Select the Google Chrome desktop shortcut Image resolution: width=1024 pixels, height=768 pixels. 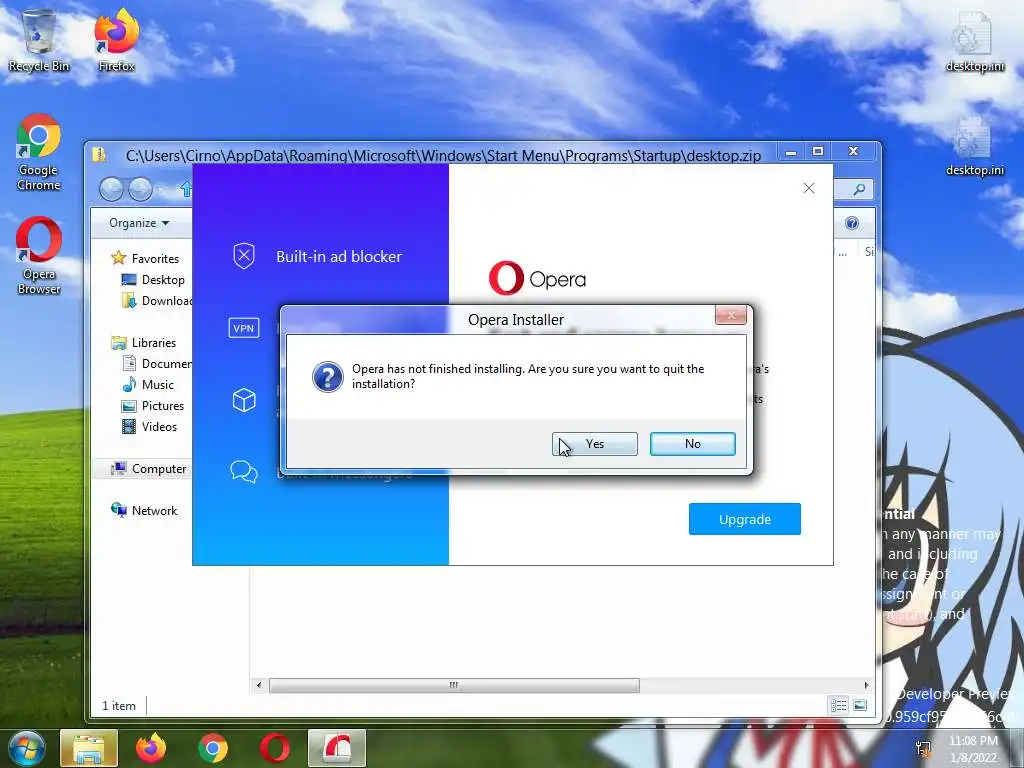pos(39,153)
